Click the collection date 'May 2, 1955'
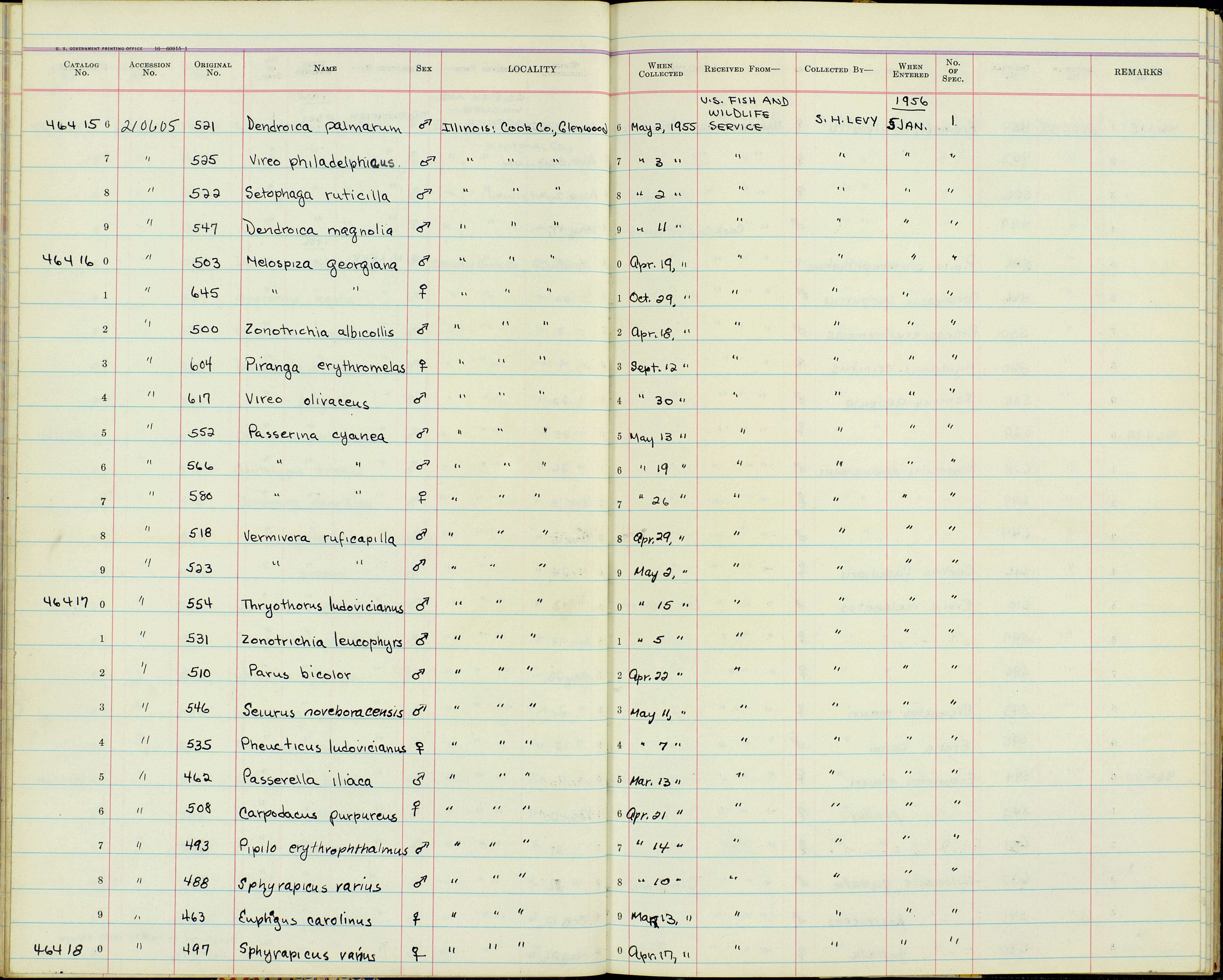1223x980 pixels. (663, 127)
